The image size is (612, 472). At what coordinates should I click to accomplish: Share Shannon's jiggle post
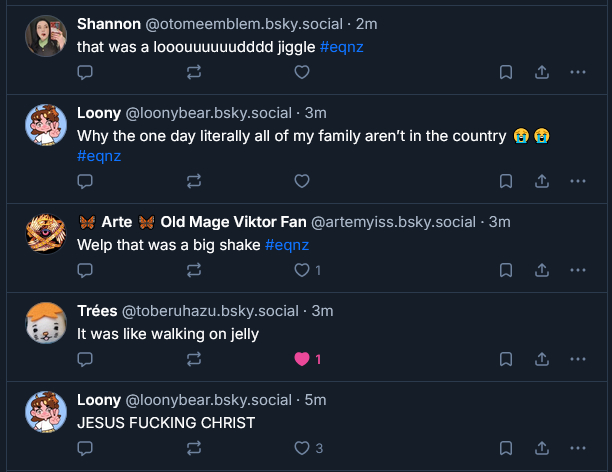pyautogui.click(x=541, y=72)
